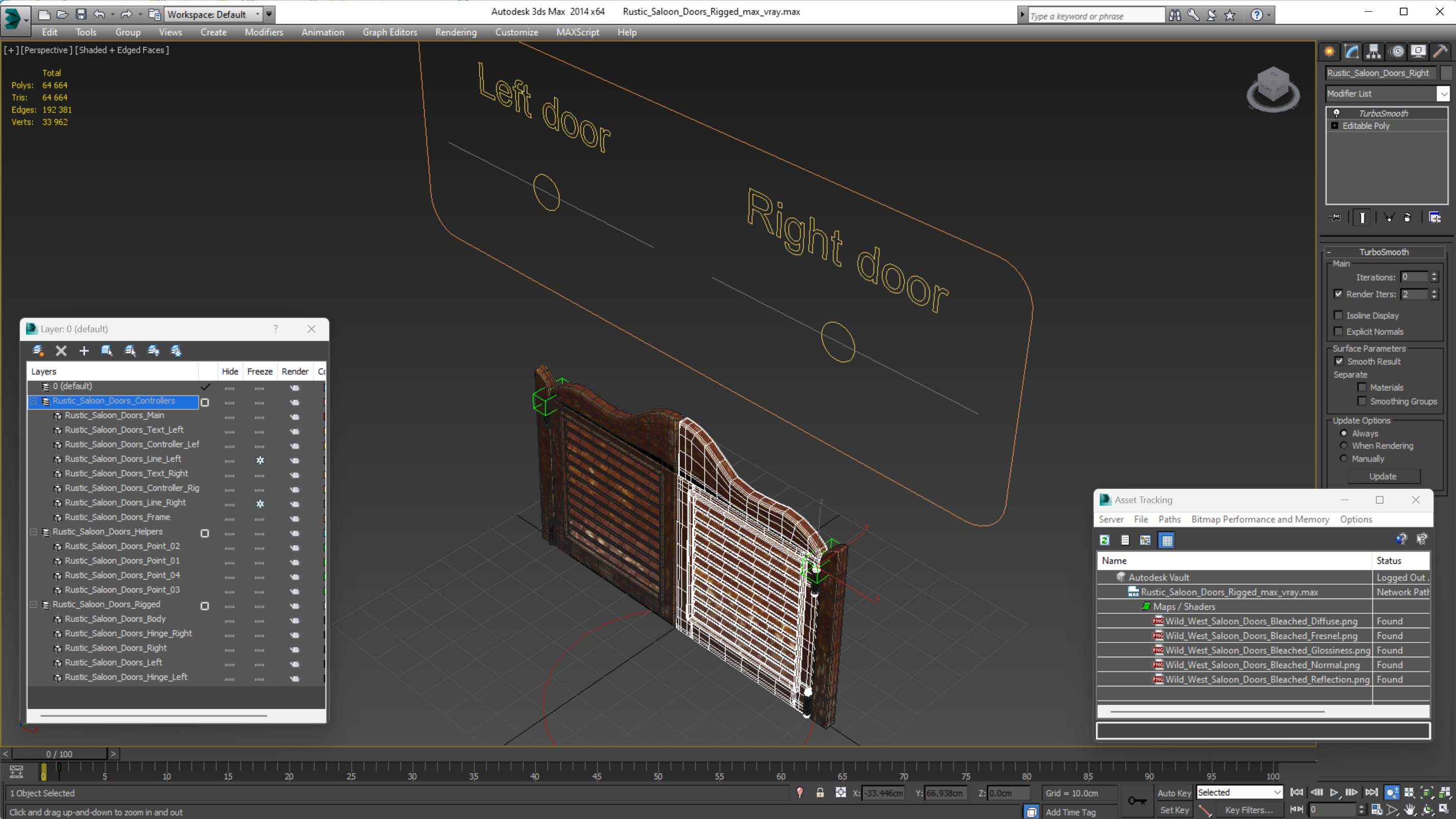Open the Selected key filter dropdown
1456x819 pixels.
click(1239, 792)
